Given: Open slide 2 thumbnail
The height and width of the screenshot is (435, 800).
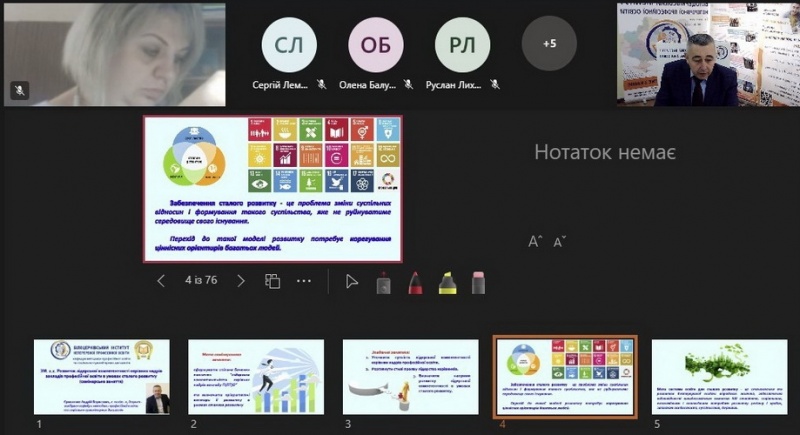Looking at the screenshot, I should point(256,377).
